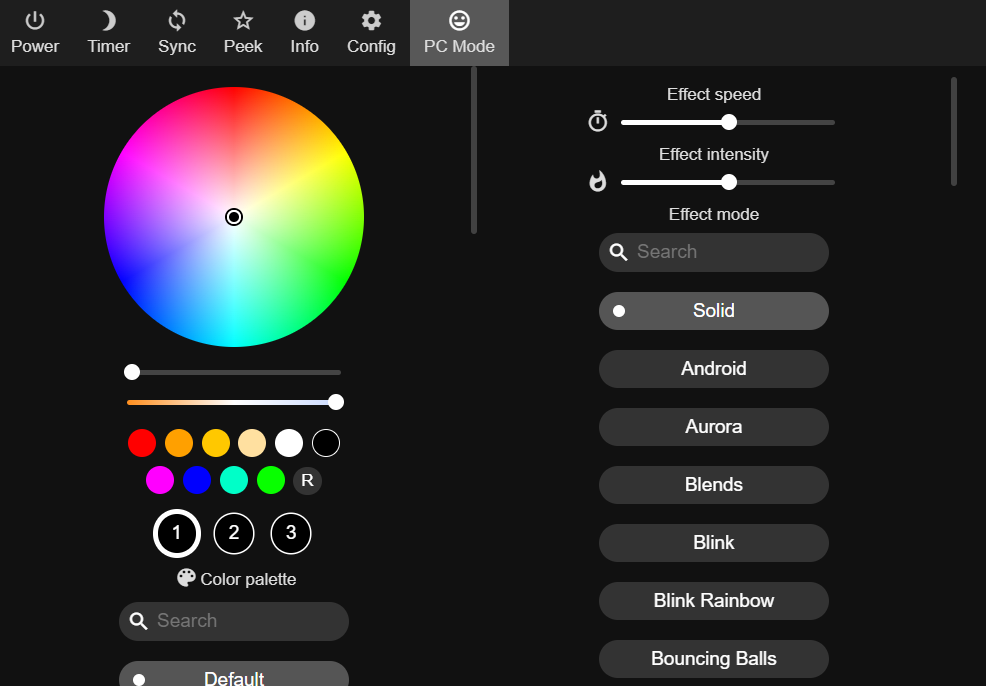The image size is (986, 686).
Task: Click the Effect speed slider handle
Action: point(729,122)
